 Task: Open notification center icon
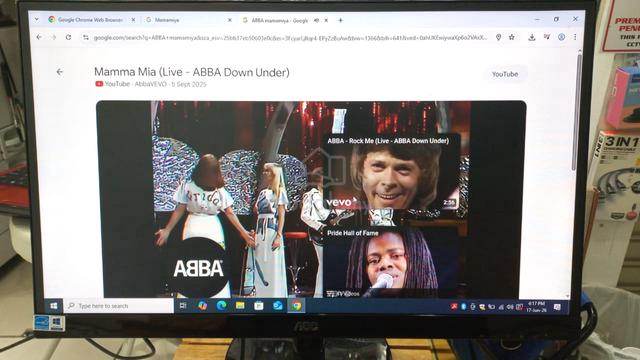coord(557,307)
